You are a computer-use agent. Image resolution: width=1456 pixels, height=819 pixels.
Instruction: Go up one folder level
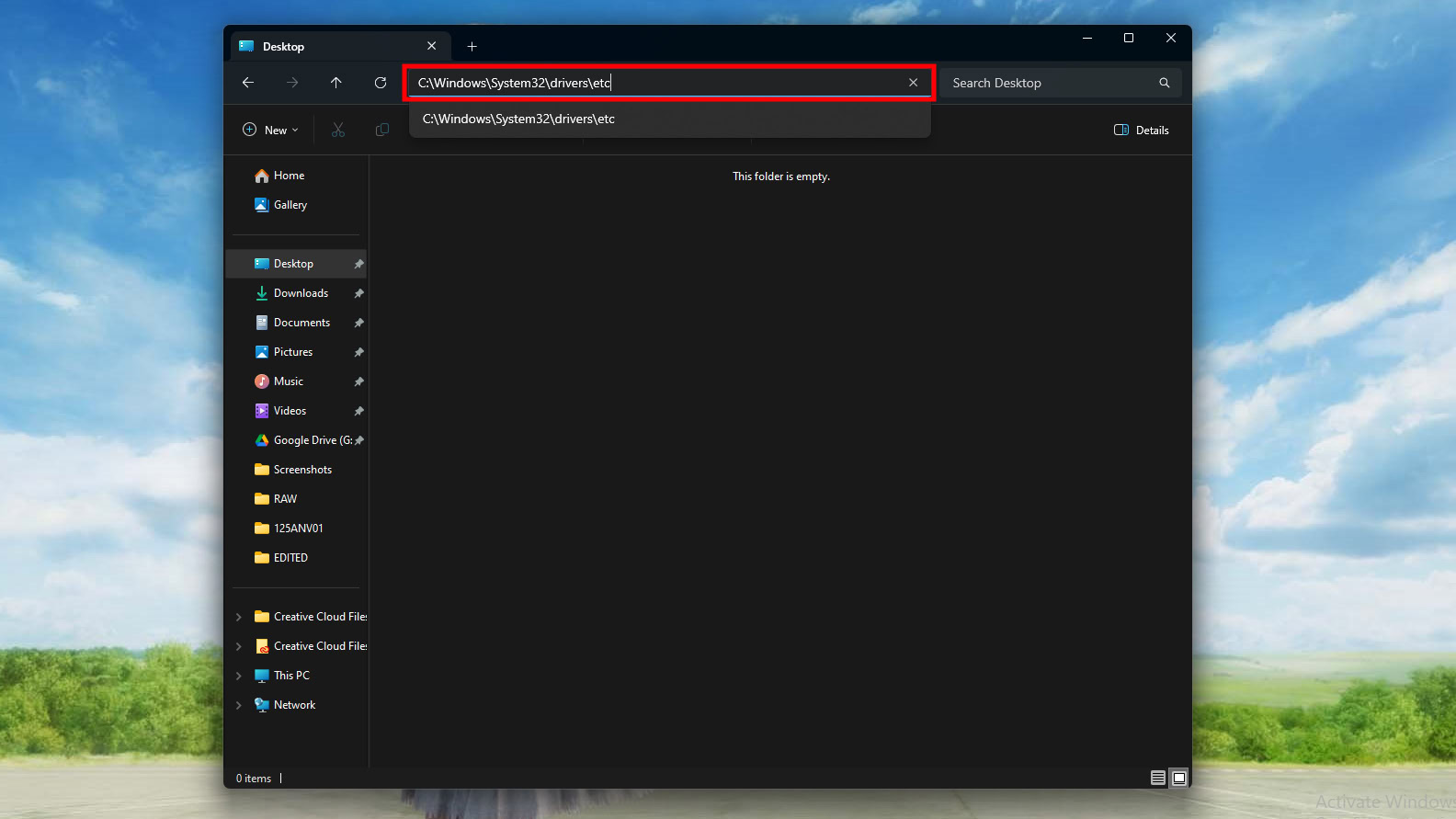coord(336,83)
